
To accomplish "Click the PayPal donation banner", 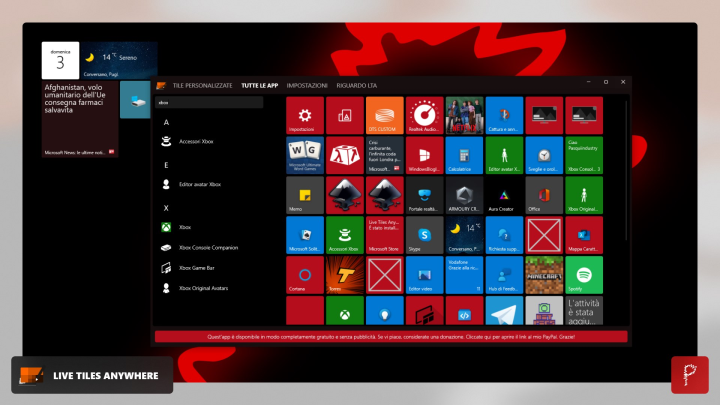I will pos(391,337).
